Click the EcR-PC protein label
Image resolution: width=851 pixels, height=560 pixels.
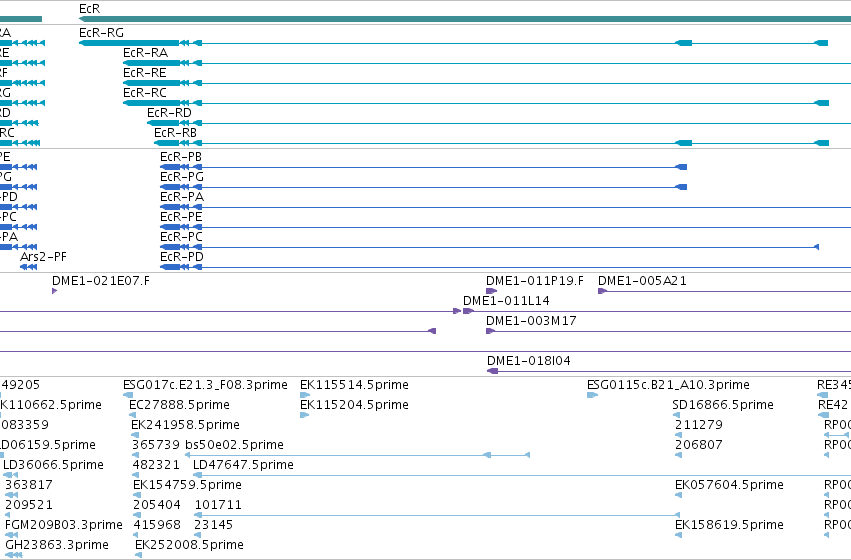(x=181, y=237)
